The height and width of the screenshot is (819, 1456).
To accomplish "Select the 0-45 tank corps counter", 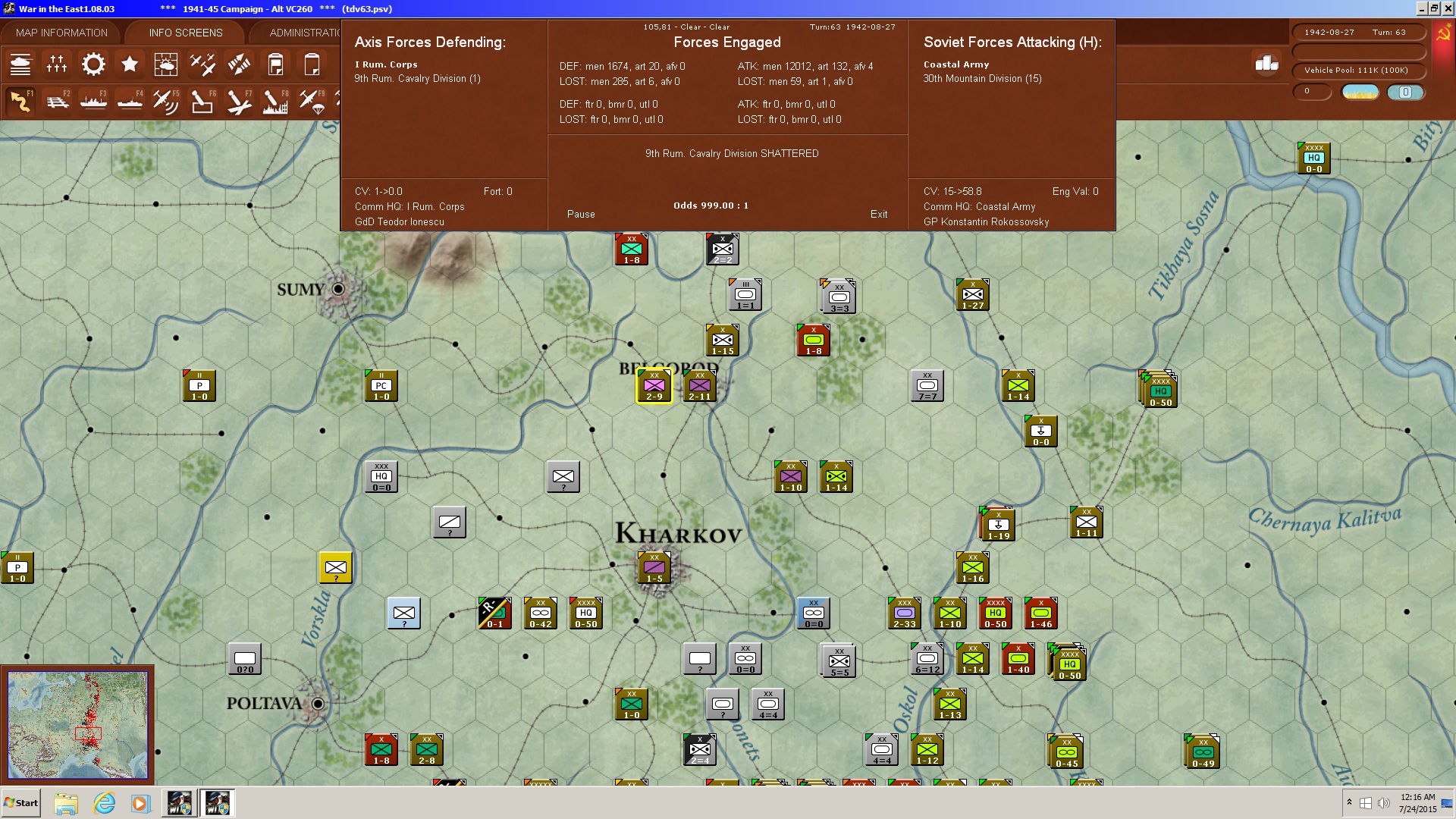I will pos(1066,752).
